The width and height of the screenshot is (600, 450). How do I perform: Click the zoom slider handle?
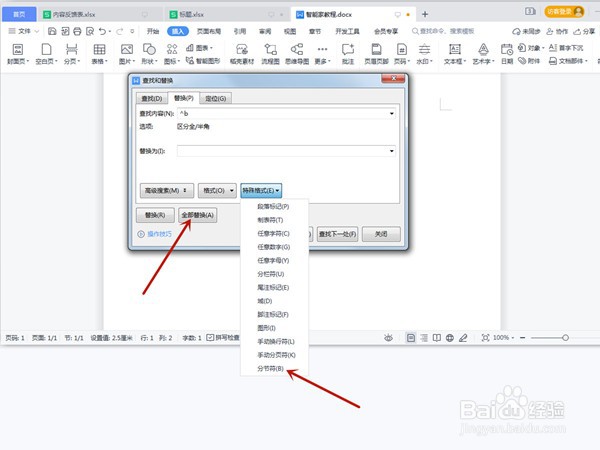tap(565, 338)
